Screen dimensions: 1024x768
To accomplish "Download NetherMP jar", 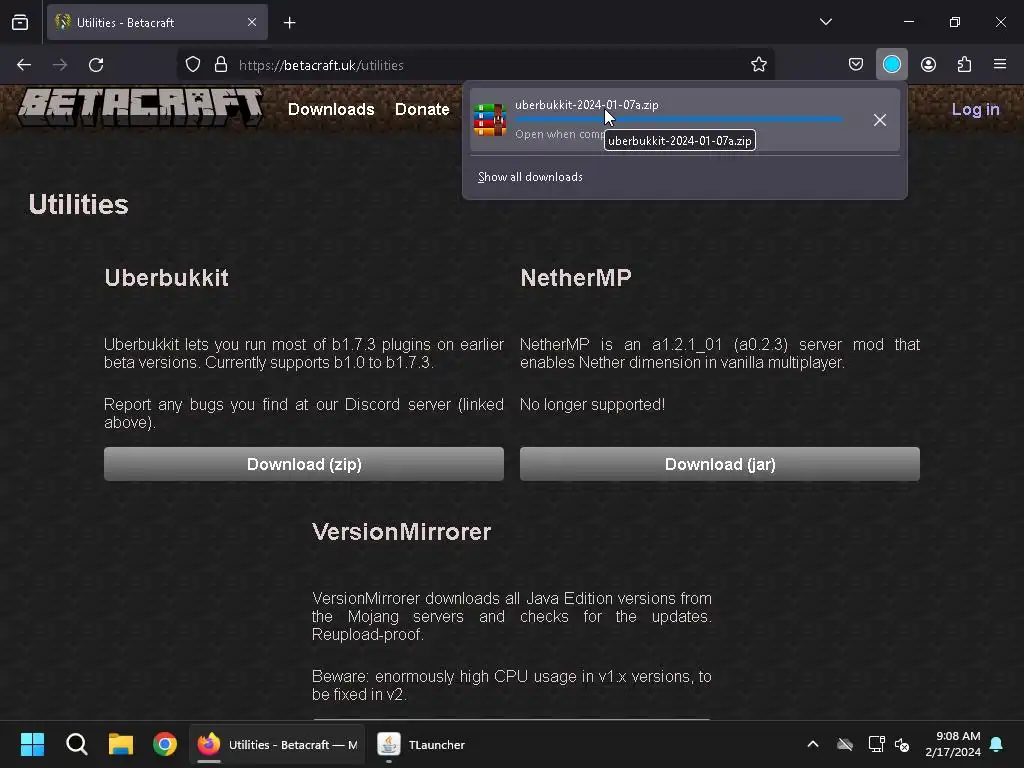I will pos(720,464).
